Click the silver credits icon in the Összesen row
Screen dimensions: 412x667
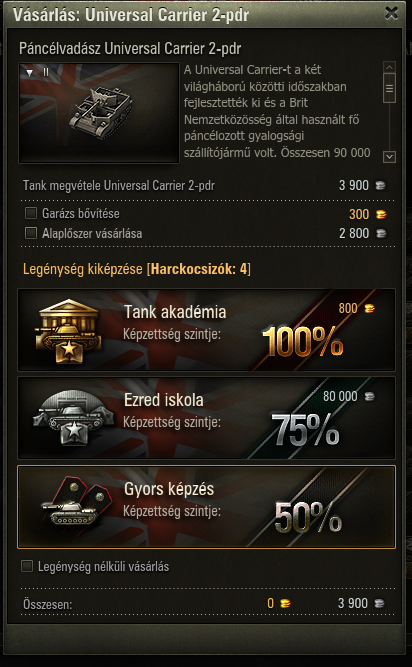click(380, 603)
